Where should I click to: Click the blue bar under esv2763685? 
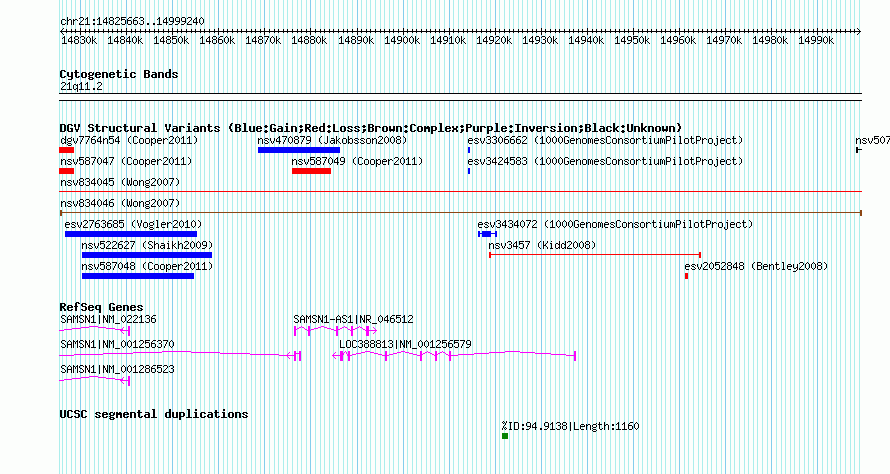[131, 234]
